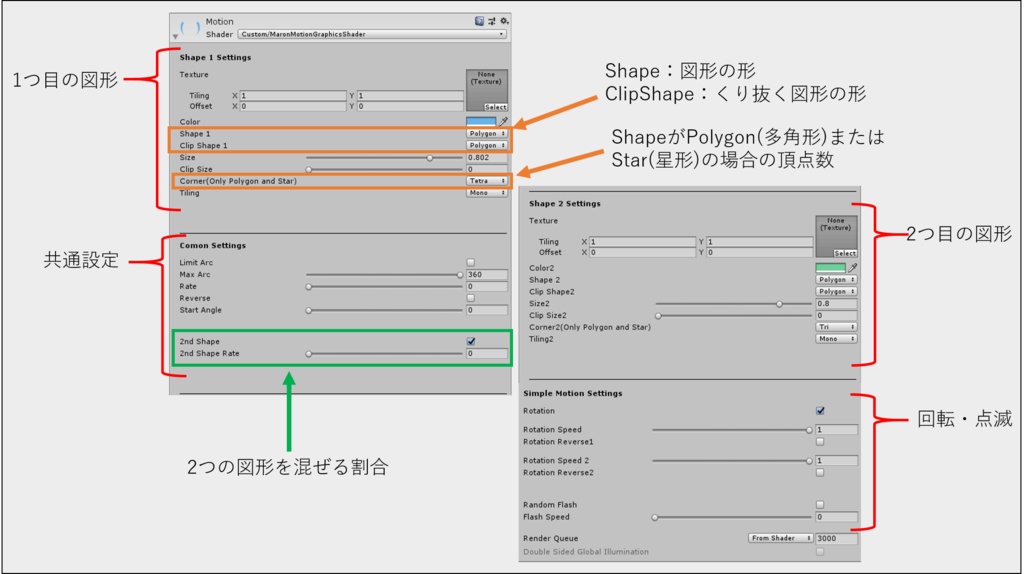Open Shader dropdown Custom/MaronMotionGraphicsShader
The width and height of the screenshot is (1024, 574).
click(372, 34)
